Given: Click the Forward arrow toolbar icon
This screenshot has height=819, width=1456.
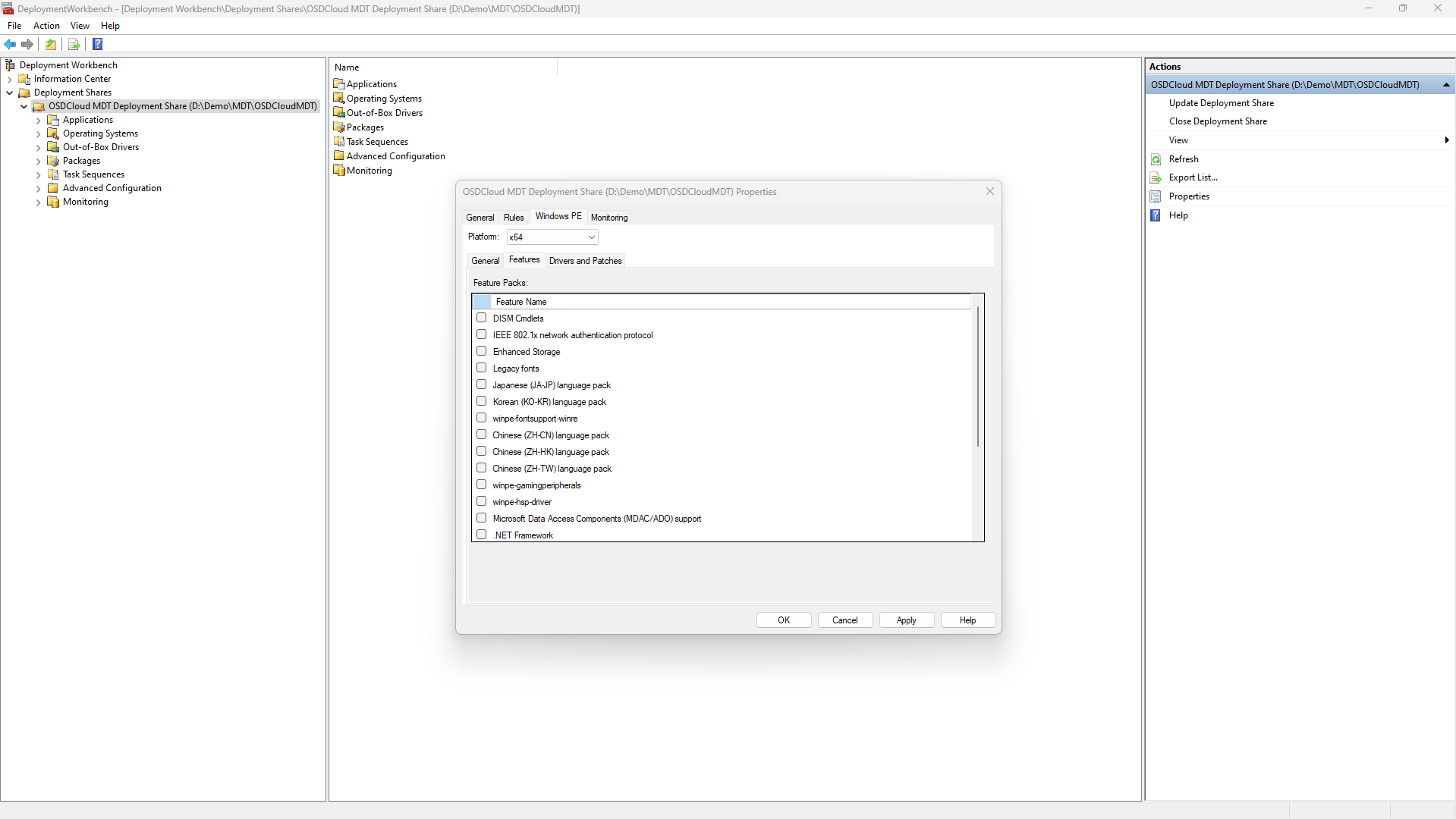Looking at the screenshot, I should click(27, 45).
